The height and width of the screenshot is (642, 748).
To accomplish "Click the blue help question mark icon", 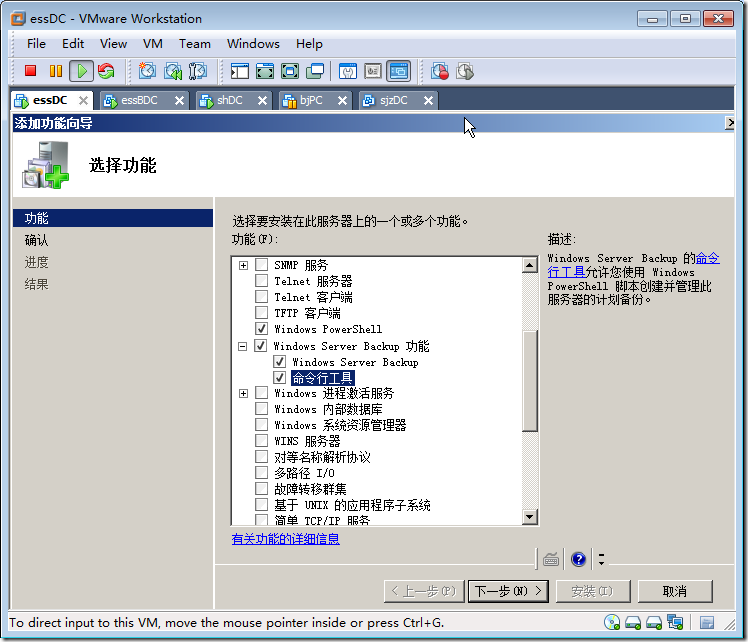I will [578, 559].
